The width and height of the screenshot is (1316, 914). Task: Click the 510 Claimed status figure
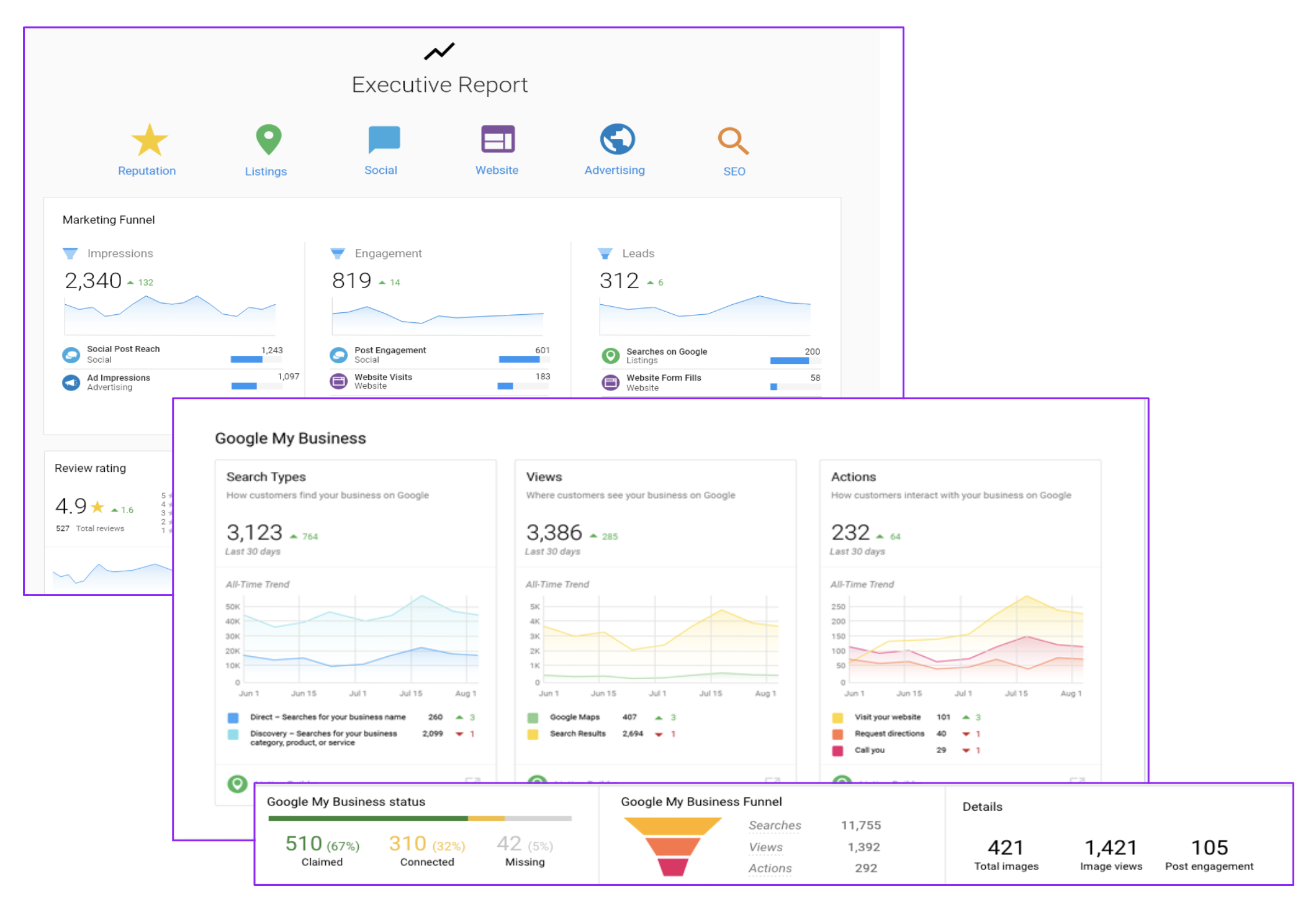pyautogui.click(x=322, y=849)
